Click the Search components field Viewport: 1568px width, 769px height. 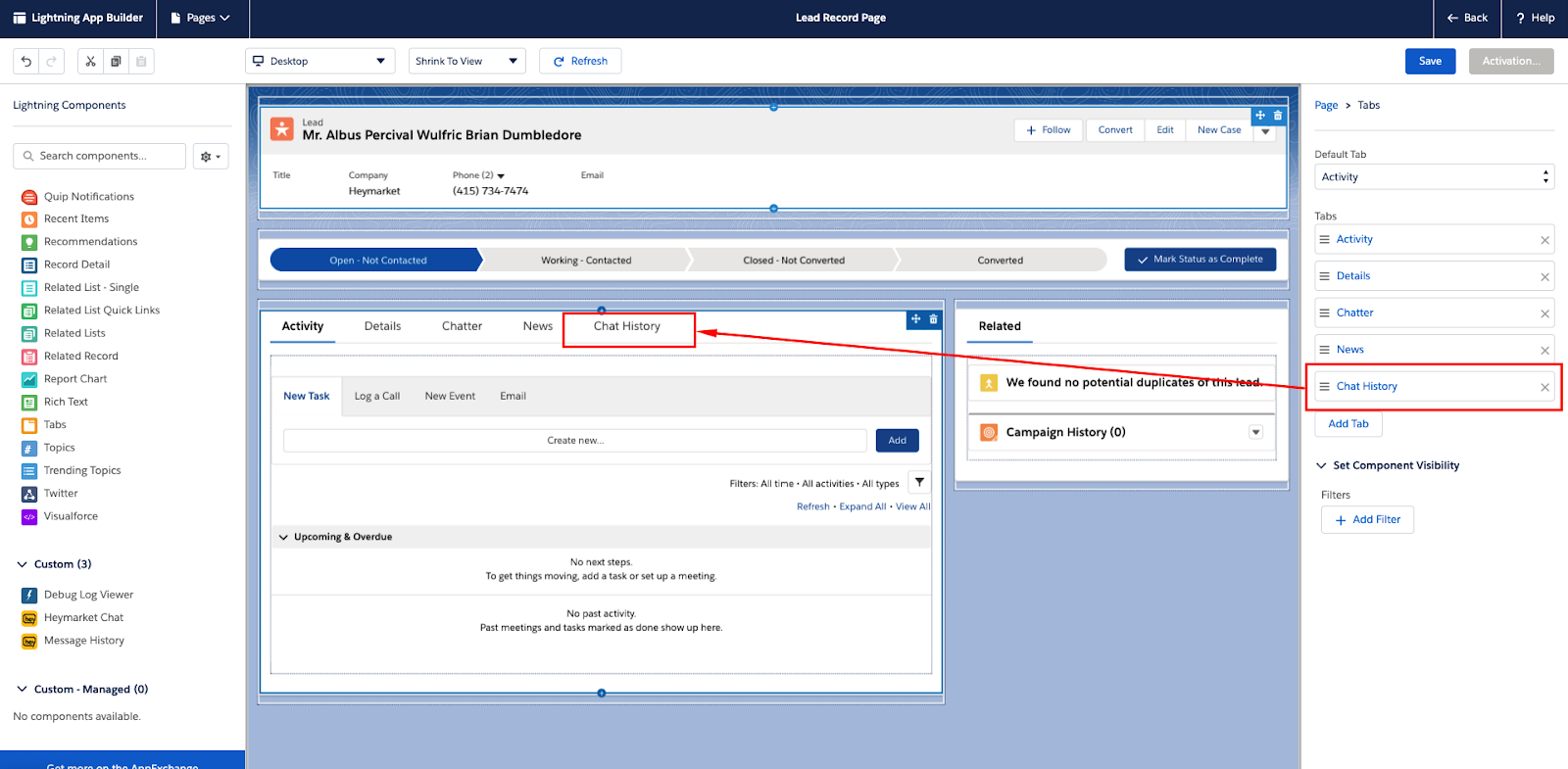coord(100,157)
